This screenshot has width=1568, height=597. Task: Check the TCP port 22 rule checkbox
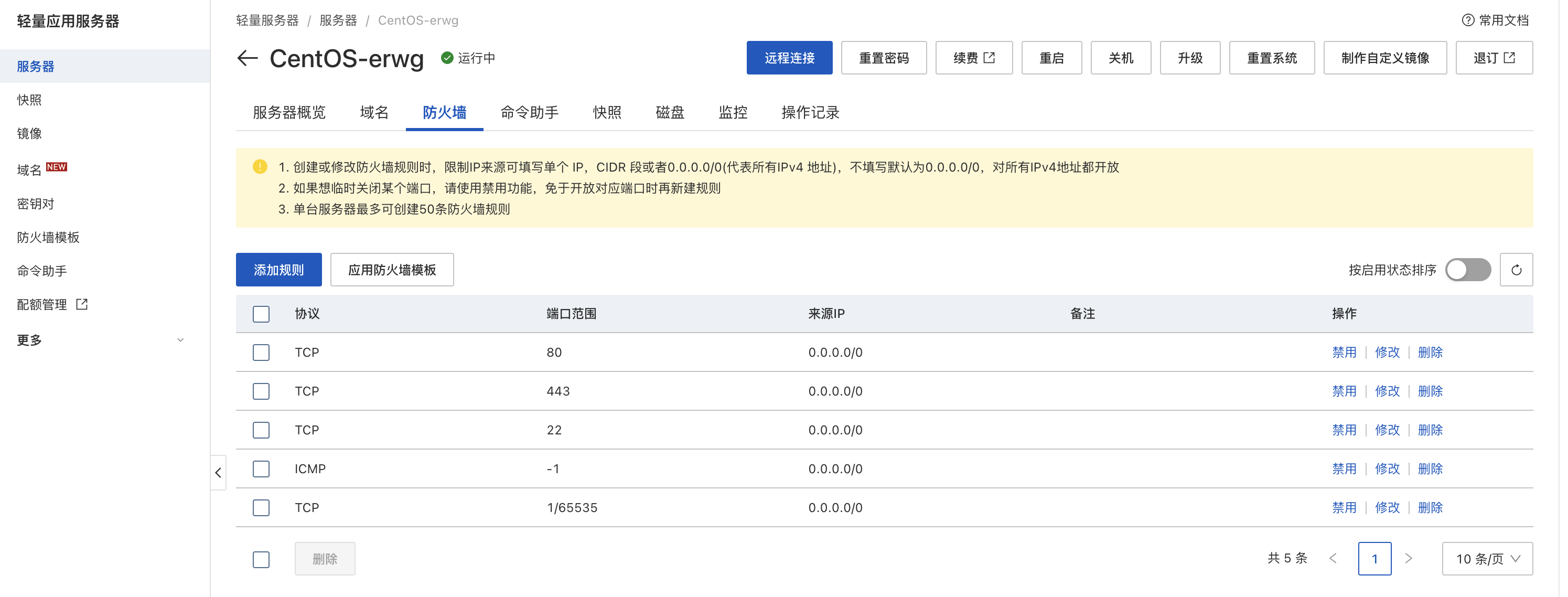point(261,430)
